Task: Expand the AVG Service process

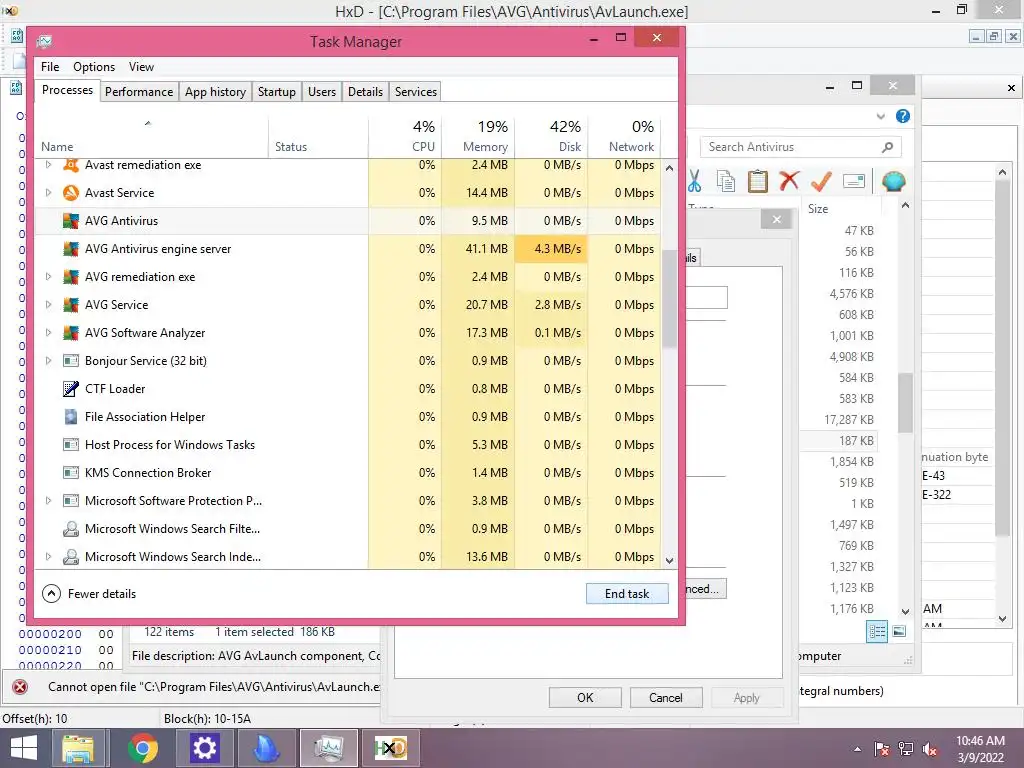Action: pos(48,305)
